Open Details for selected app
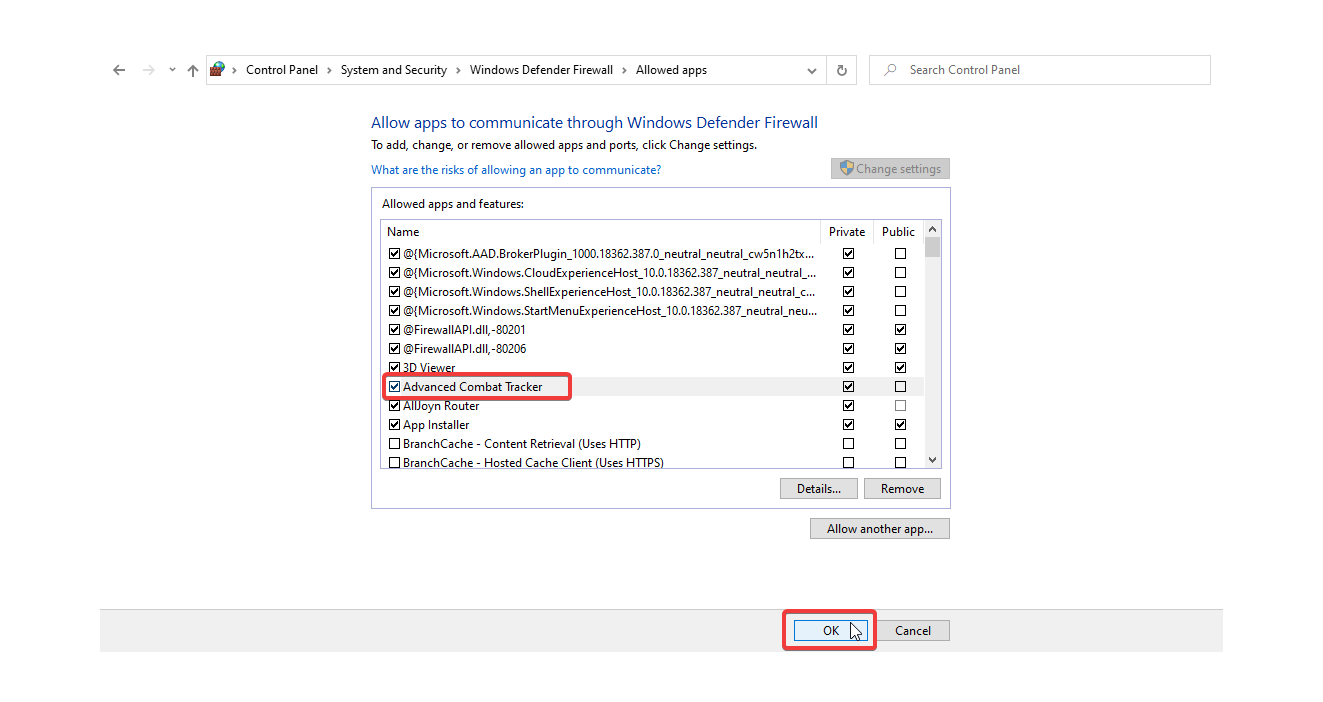 pyautogui.click(x=819, y=489)
